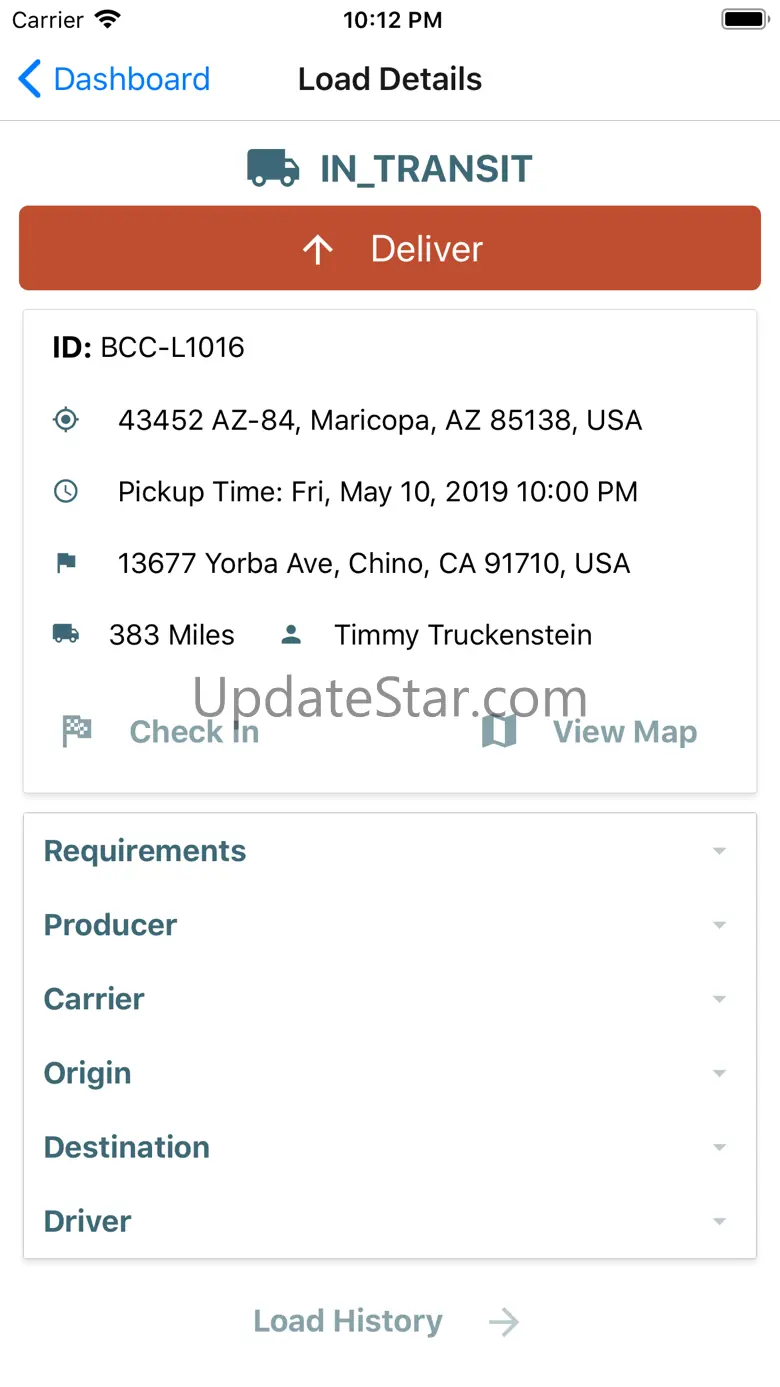Screen dimensions: 780x1387
Task: Expand the Driver section
Action: tap(390, 1221)
